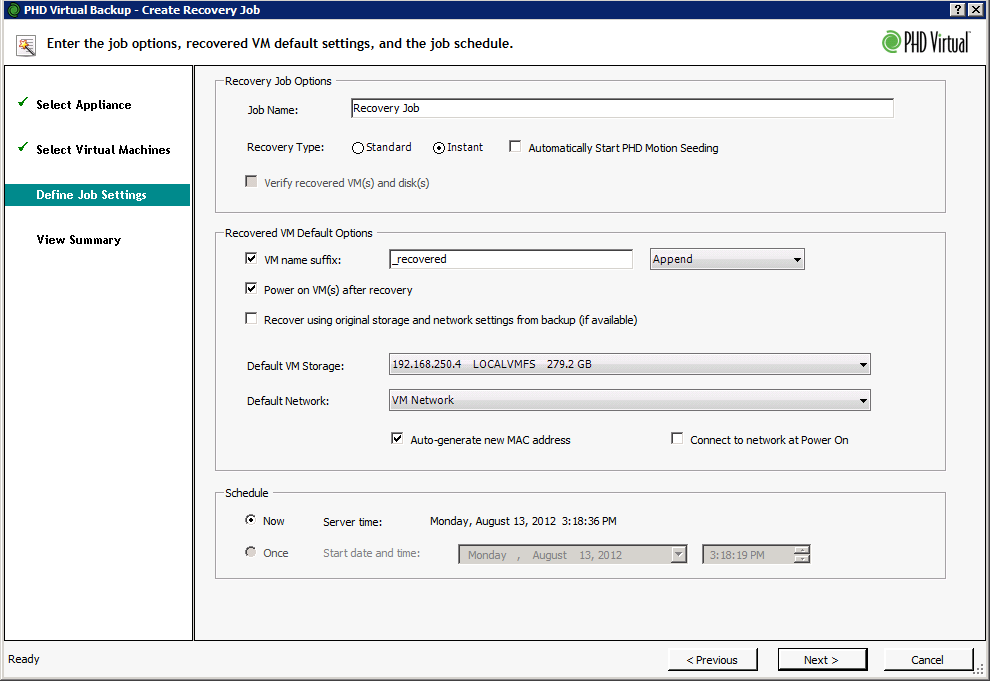Viewport: 992px width, 681px height.
Task: Go to the Select Virtual Machines step
Action: [x=103, y=149]
